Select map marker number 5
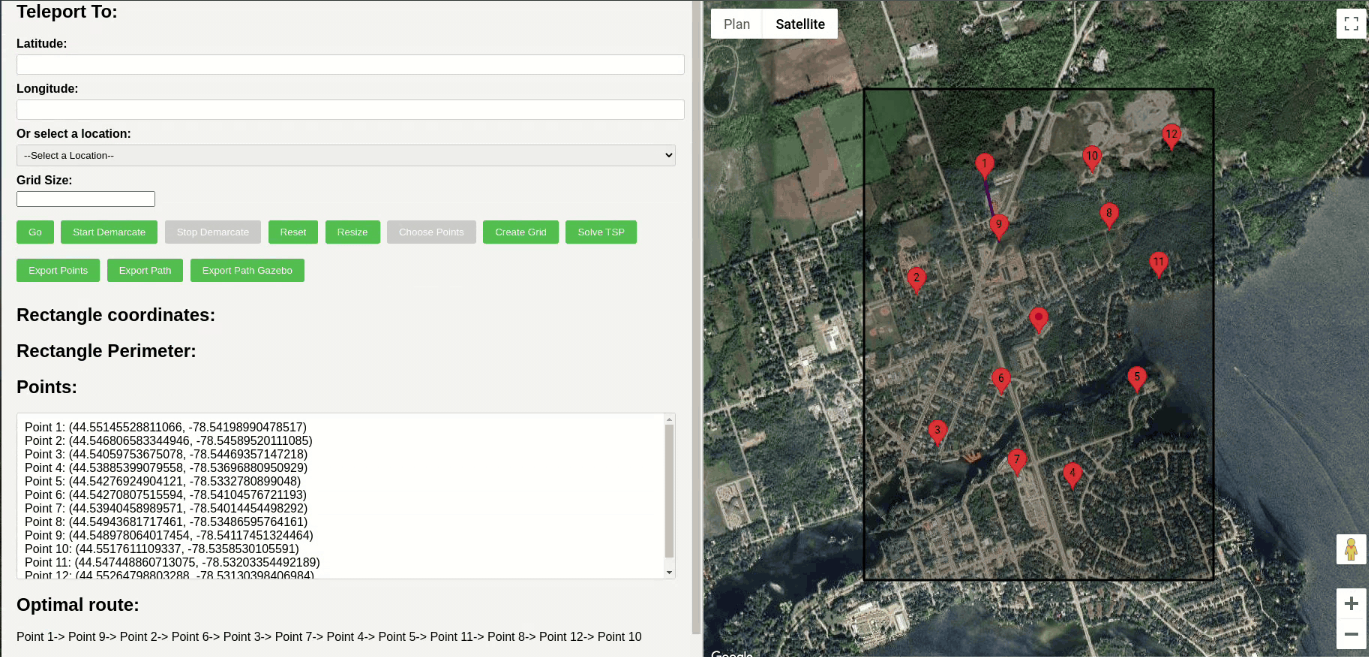Viewport: 1369px width, 657px height. tap(1136, 378)
